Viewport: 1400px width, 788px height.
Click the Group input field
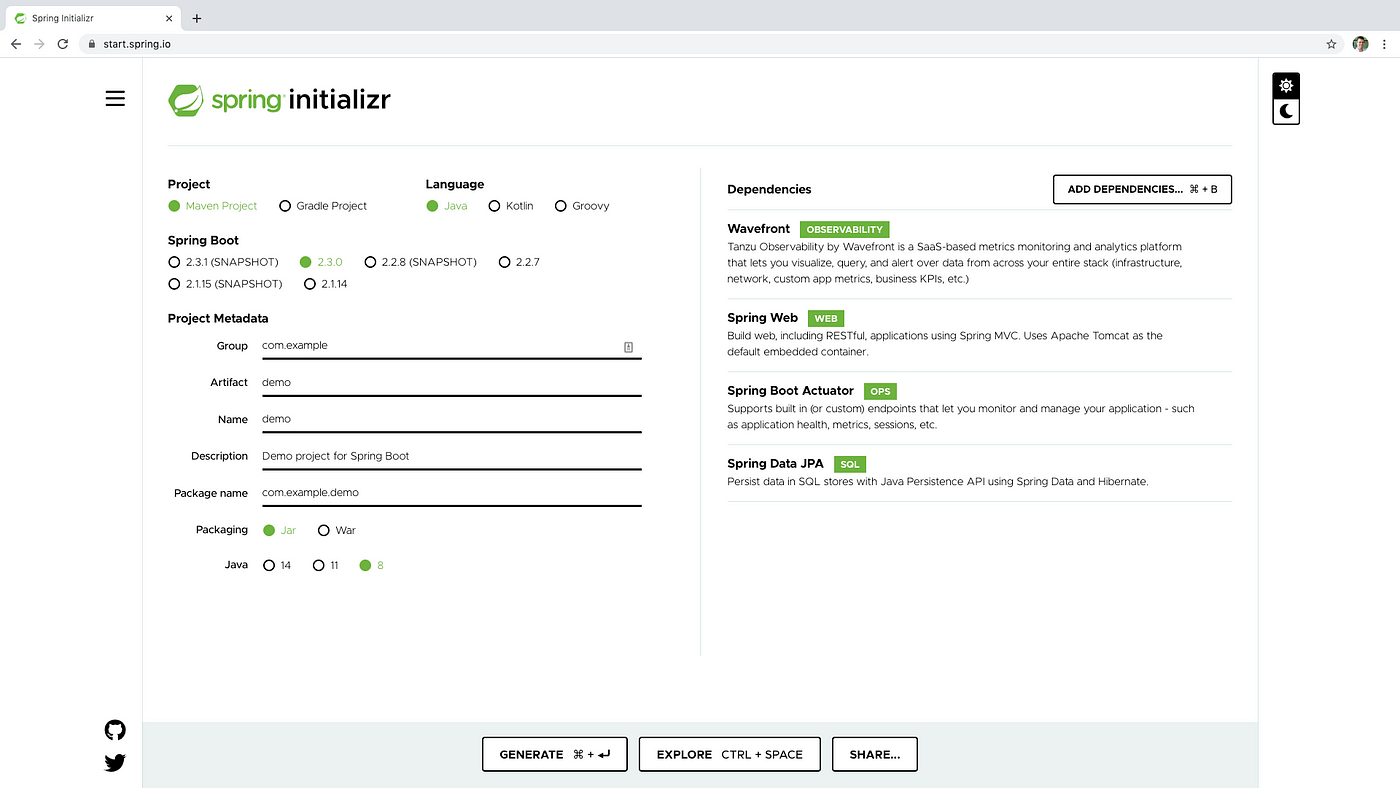[452, 346]
